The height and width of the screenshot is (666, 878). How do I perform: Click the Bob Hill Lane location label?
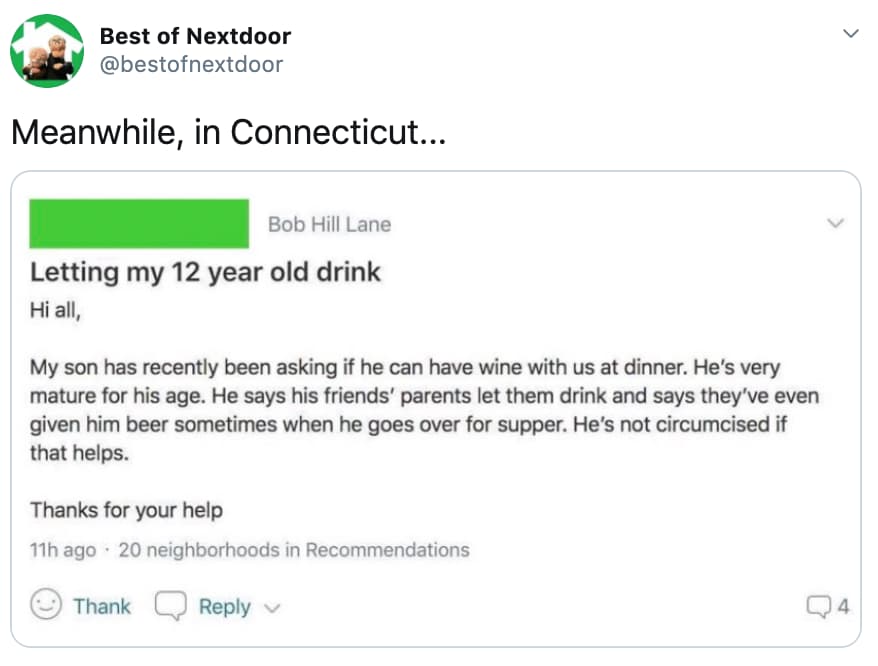click(329, 224)
